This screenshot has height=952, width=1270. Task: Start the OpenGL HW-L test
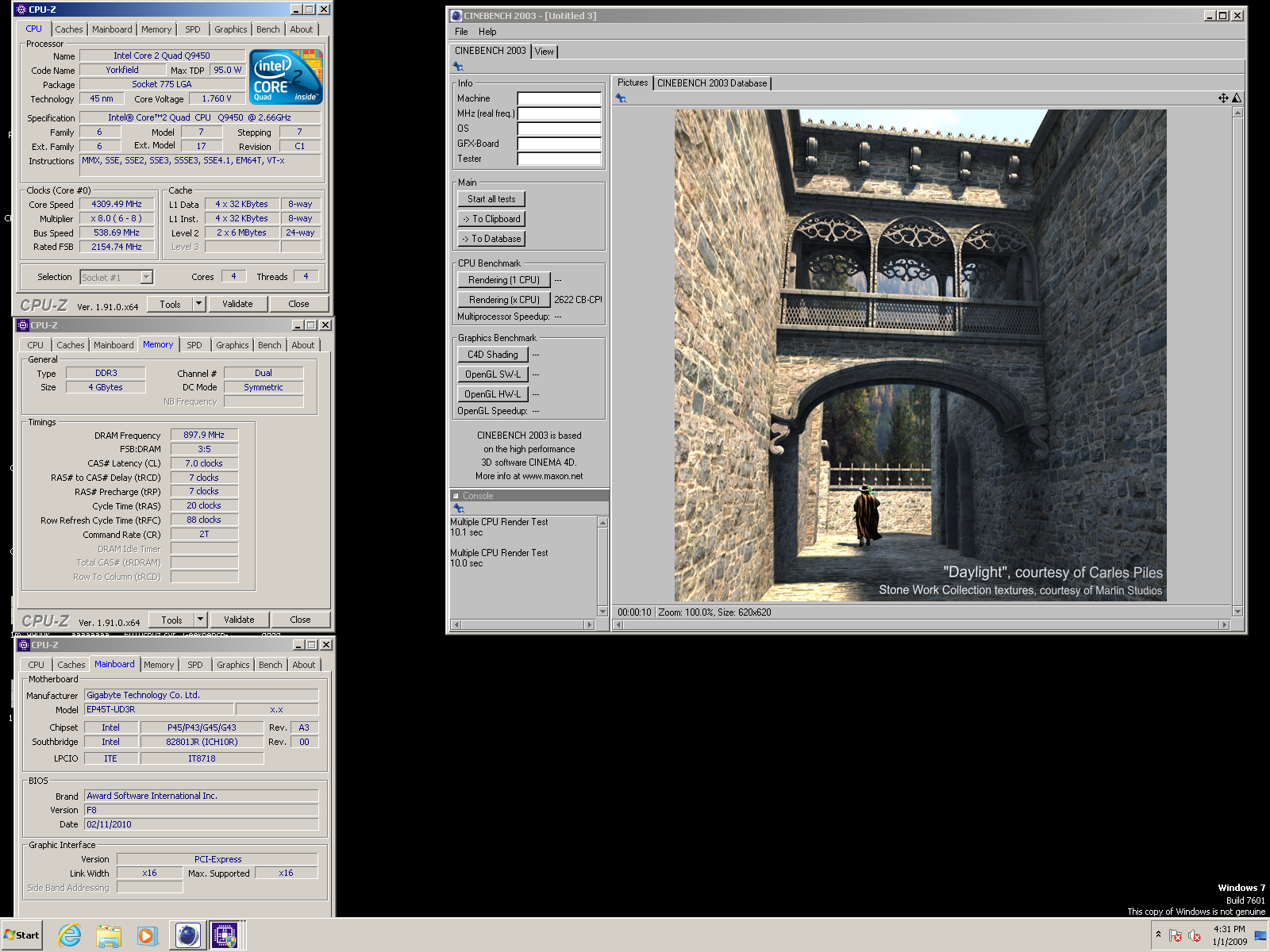(493, 394)
